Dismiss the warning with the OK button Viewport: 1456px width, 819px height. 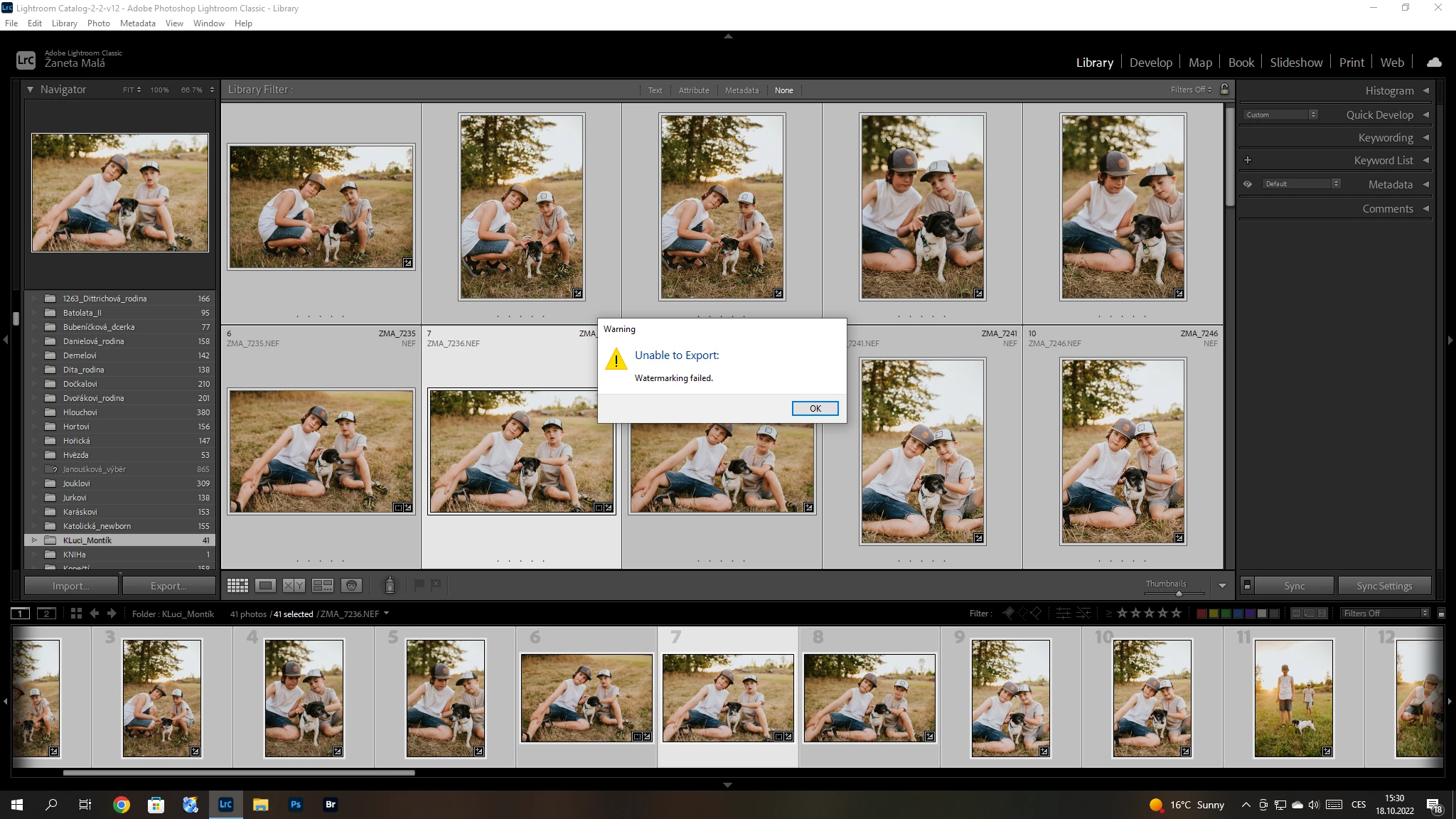point(815,408)
